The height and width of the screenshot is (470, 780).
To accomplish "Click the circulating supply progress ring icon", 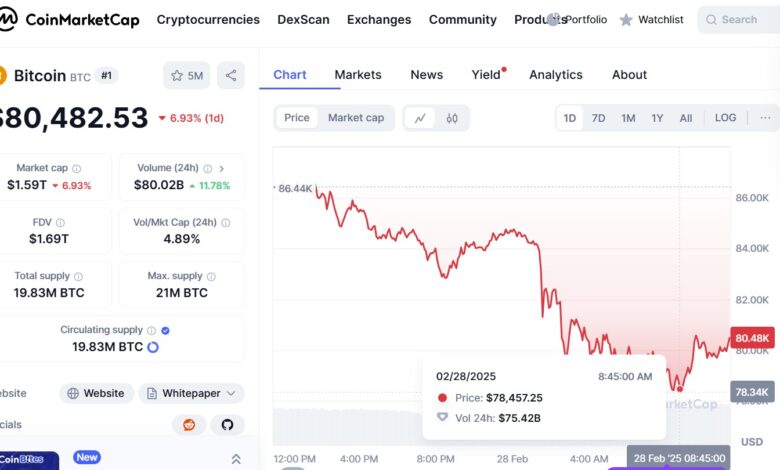I will (x=153, y=347).
